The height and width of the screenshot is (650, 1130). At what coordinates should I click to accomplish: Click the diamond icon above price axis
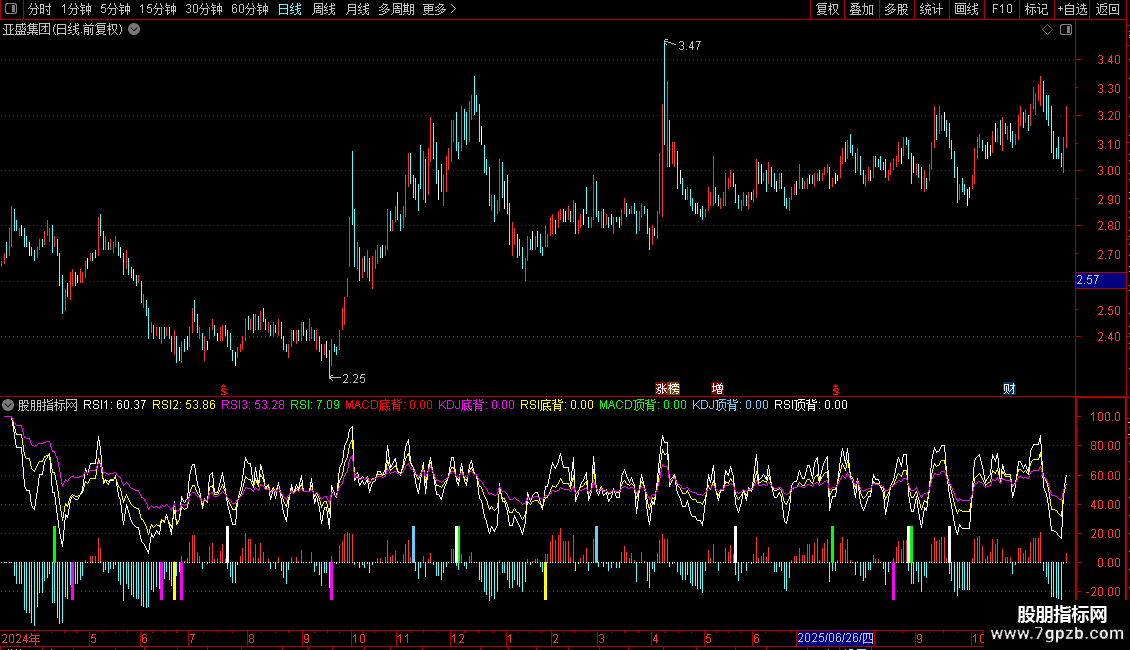tap(1048, 30)
